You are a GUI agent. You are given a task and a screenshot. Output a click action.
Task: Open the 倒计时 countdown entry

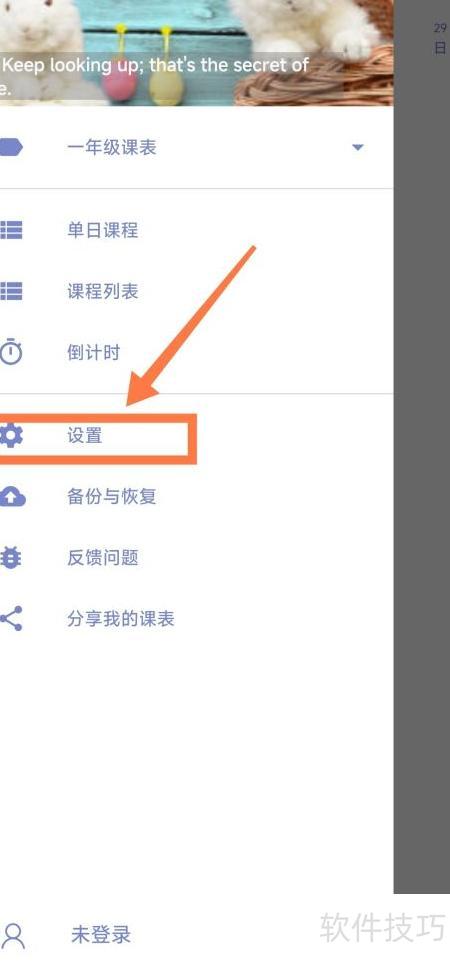(x=93, y=352)
